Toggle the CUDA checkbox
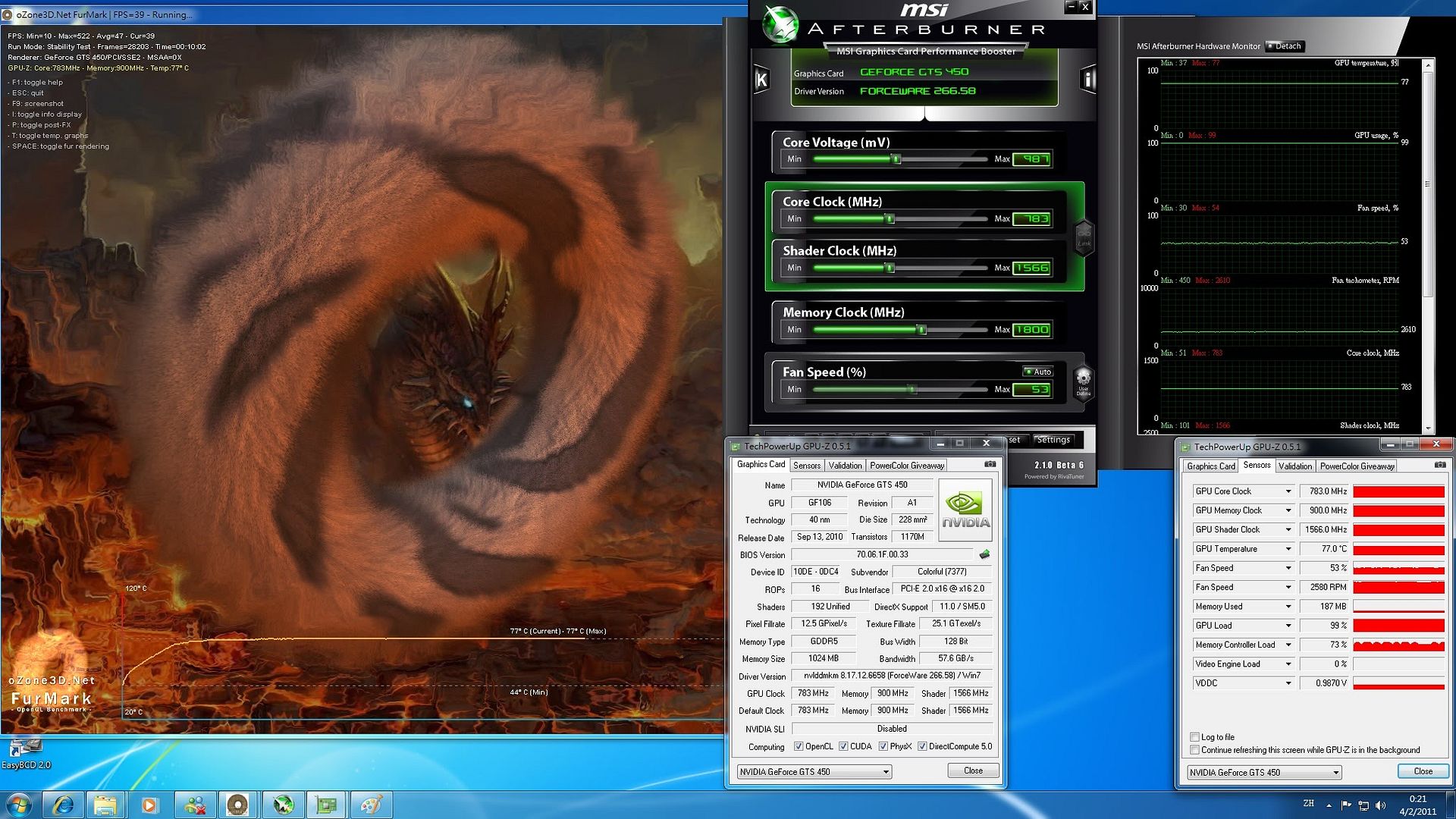 tap(843, 746)
